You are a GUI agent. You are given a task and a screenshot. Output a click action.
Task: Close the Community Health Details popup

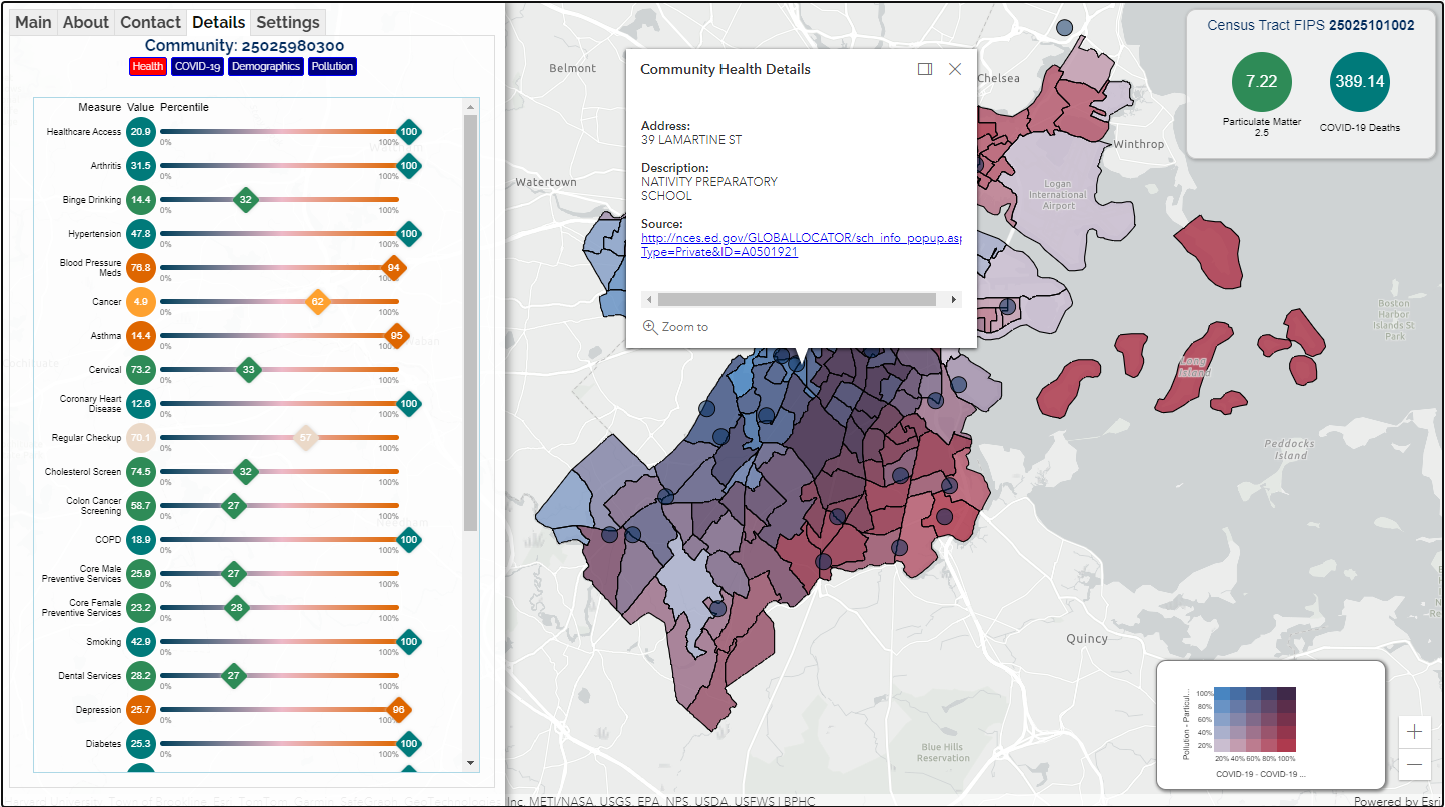coord(955,69)
